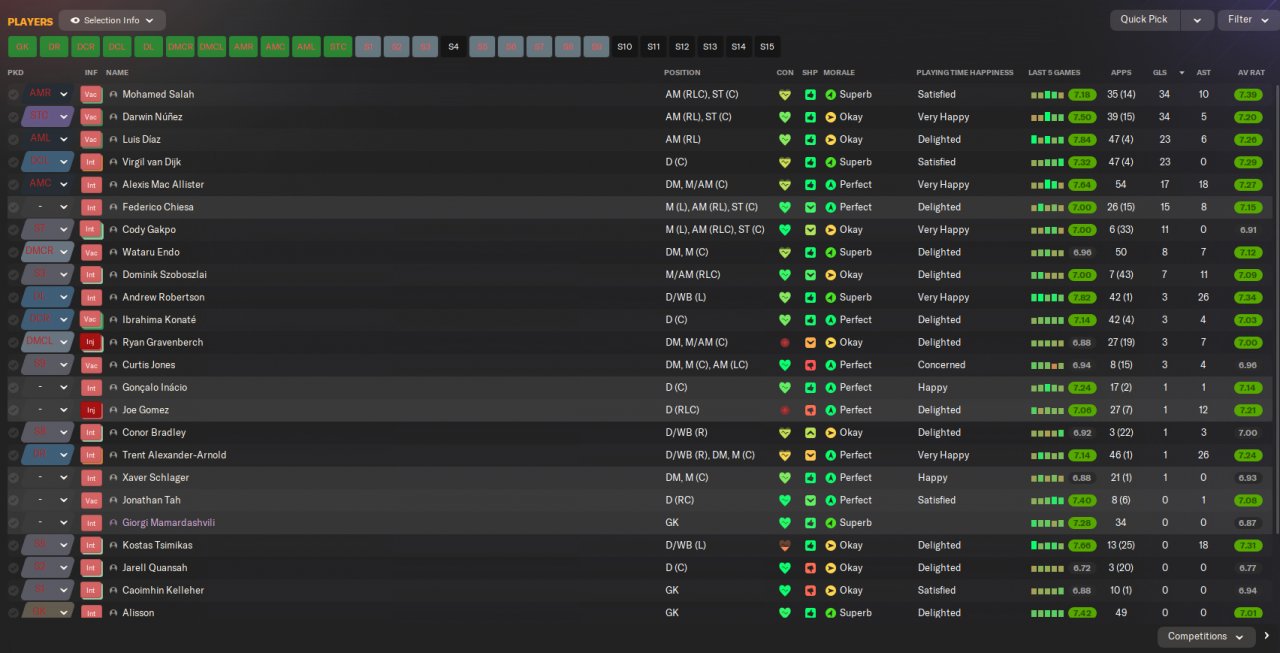The height and width of the screenshot is (653, 1280).
Task: Toggle the pick checkbox for Mohamed Salah
Action: point(13,95)
